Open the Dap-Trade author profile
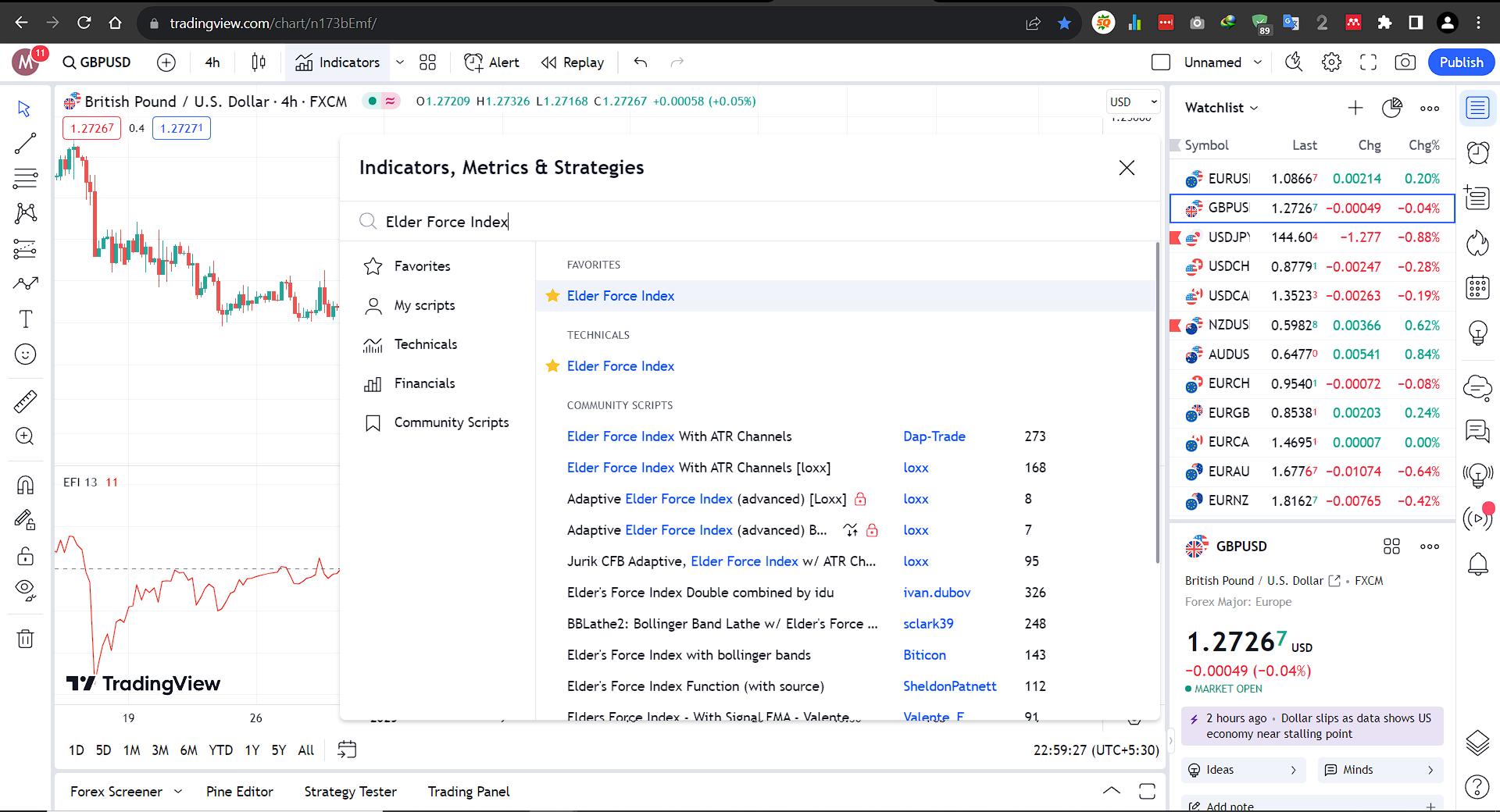 [934, 436]
